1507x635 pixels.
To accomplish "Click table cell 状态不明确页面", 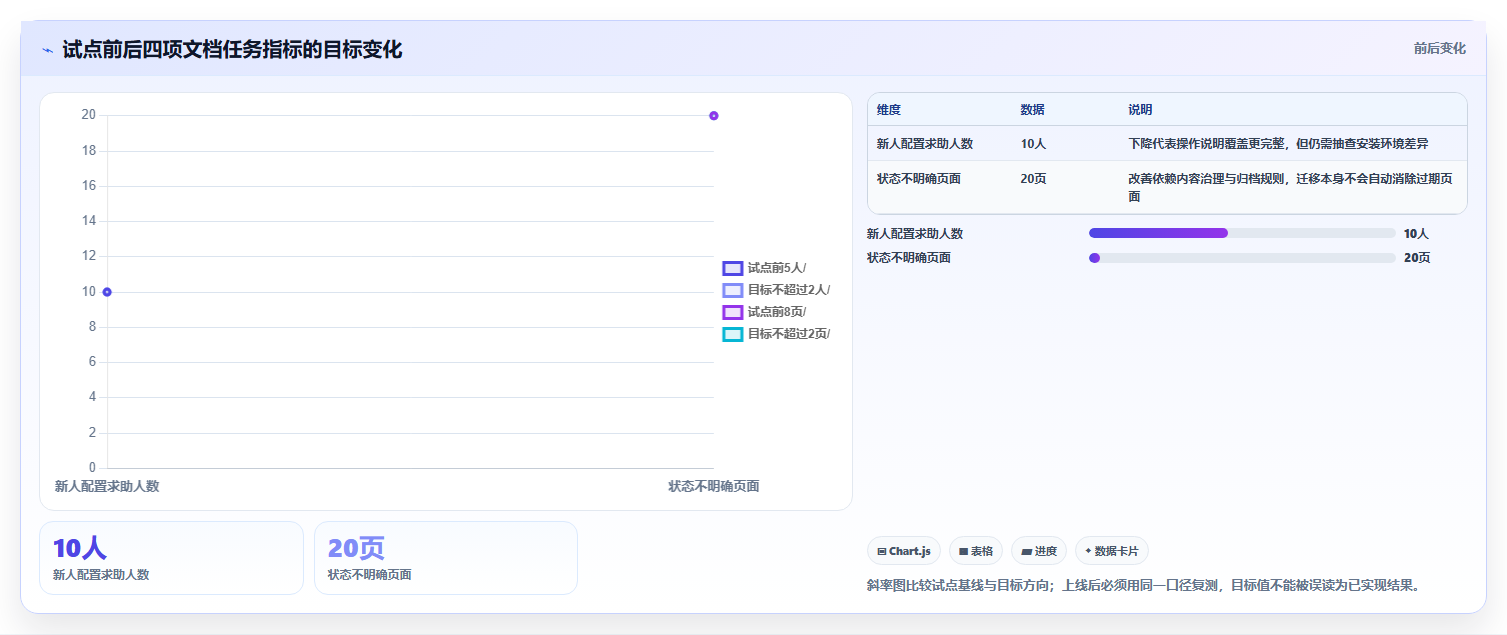I will (x=919, y=179).
